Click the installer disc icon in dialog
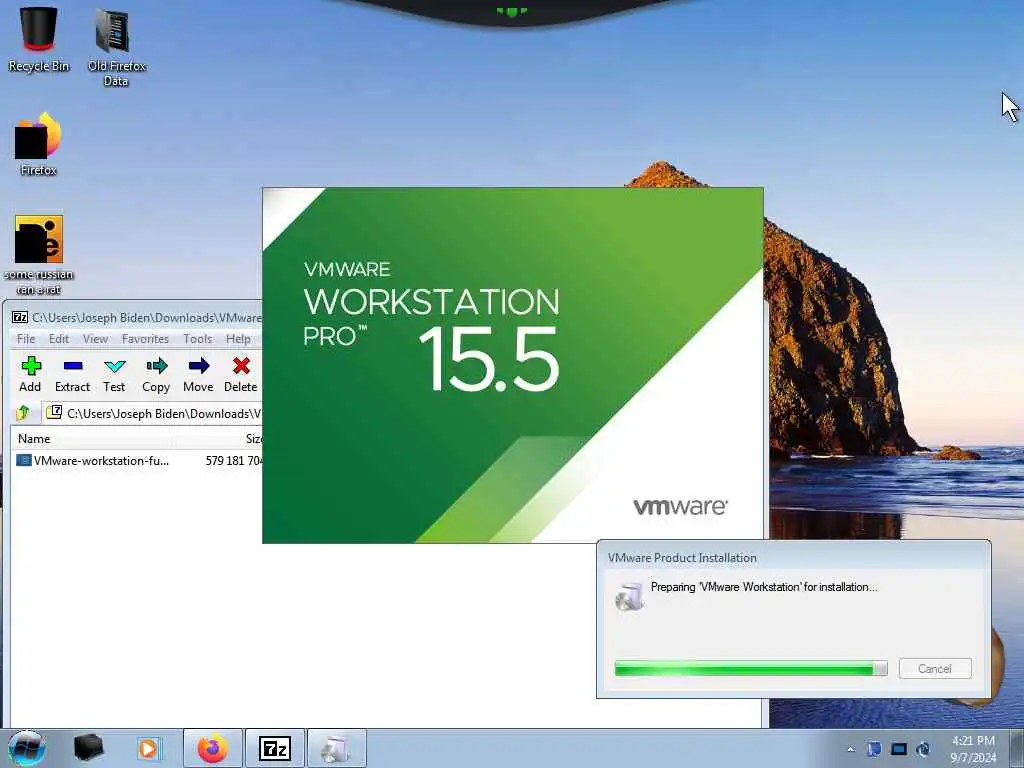The width and height of the screenshot is (1024, 768). [630, 596]
